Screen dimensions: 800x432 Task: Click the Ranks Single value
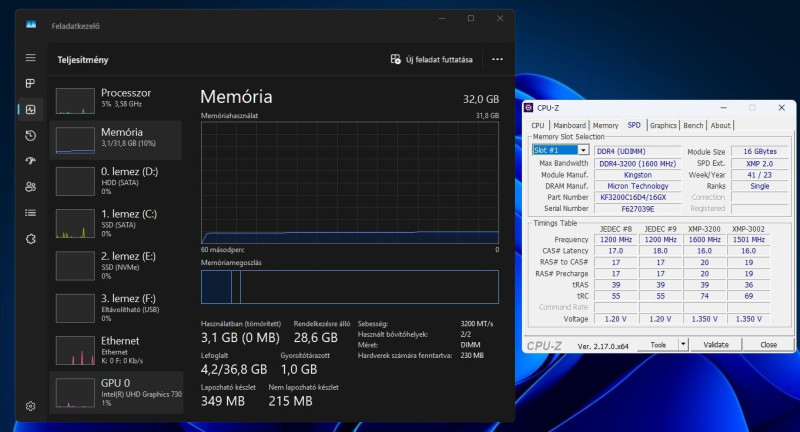coord(760,186)
